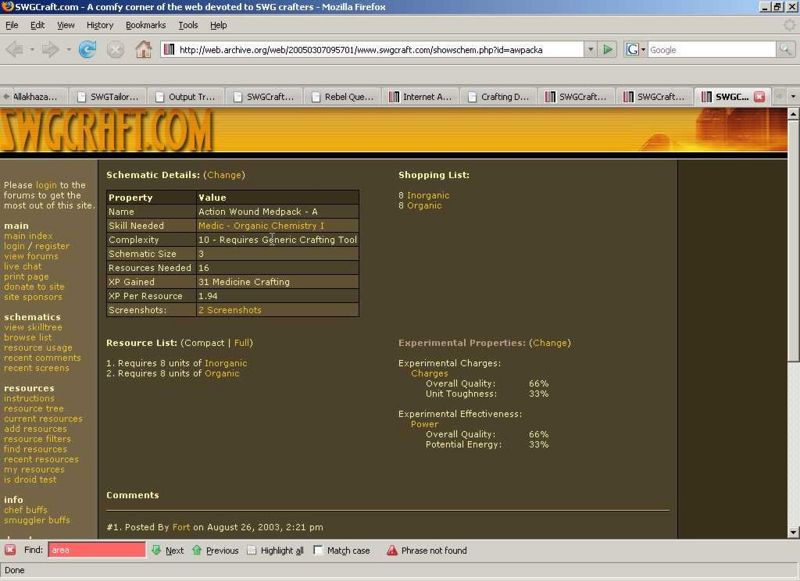Screen dimensions: 800x581
Task: Click the green Go arrow button
Action: (x=608, y=49)
